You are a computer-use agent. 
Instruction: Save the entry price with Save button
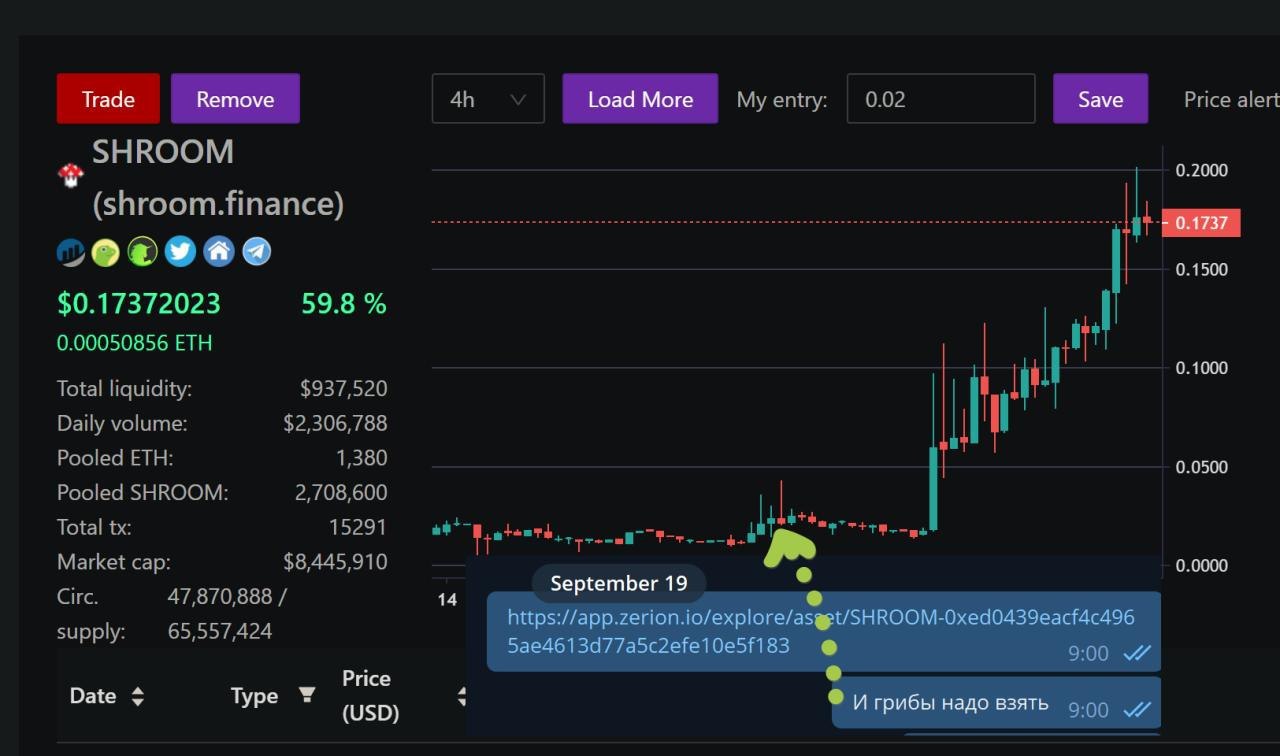(1100, 99)
